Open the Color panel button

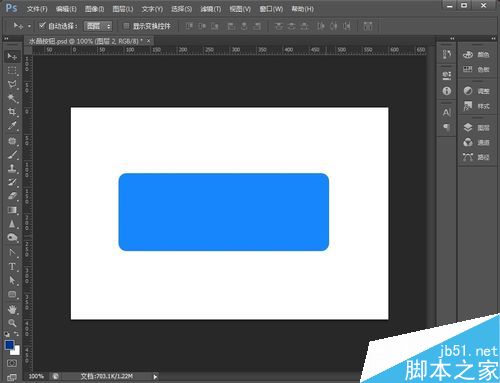477,54
